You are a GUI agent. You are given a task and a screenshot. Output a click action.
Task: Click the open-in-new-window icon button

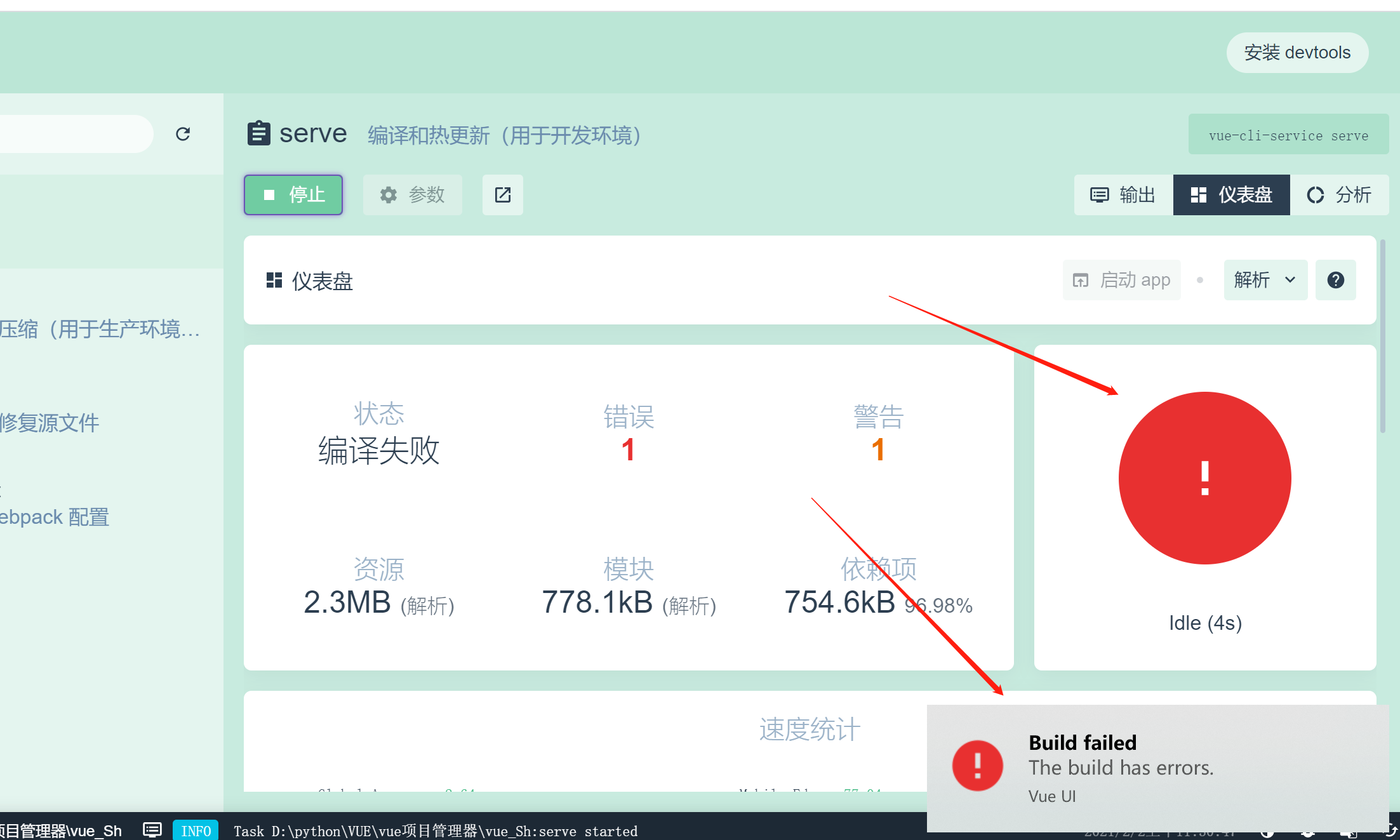502,195
